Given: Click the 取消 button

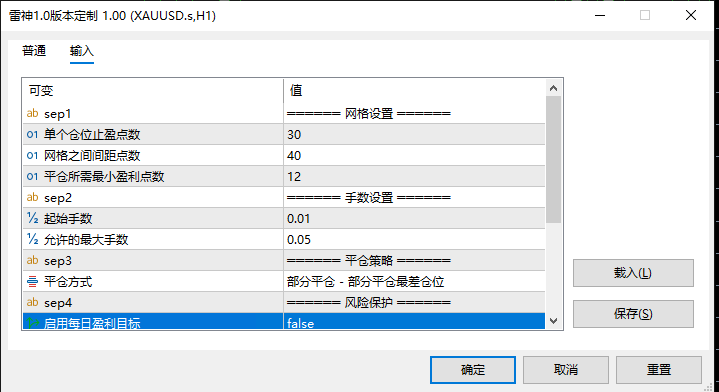Looking at the screenshot, I should tap(566, 370).
